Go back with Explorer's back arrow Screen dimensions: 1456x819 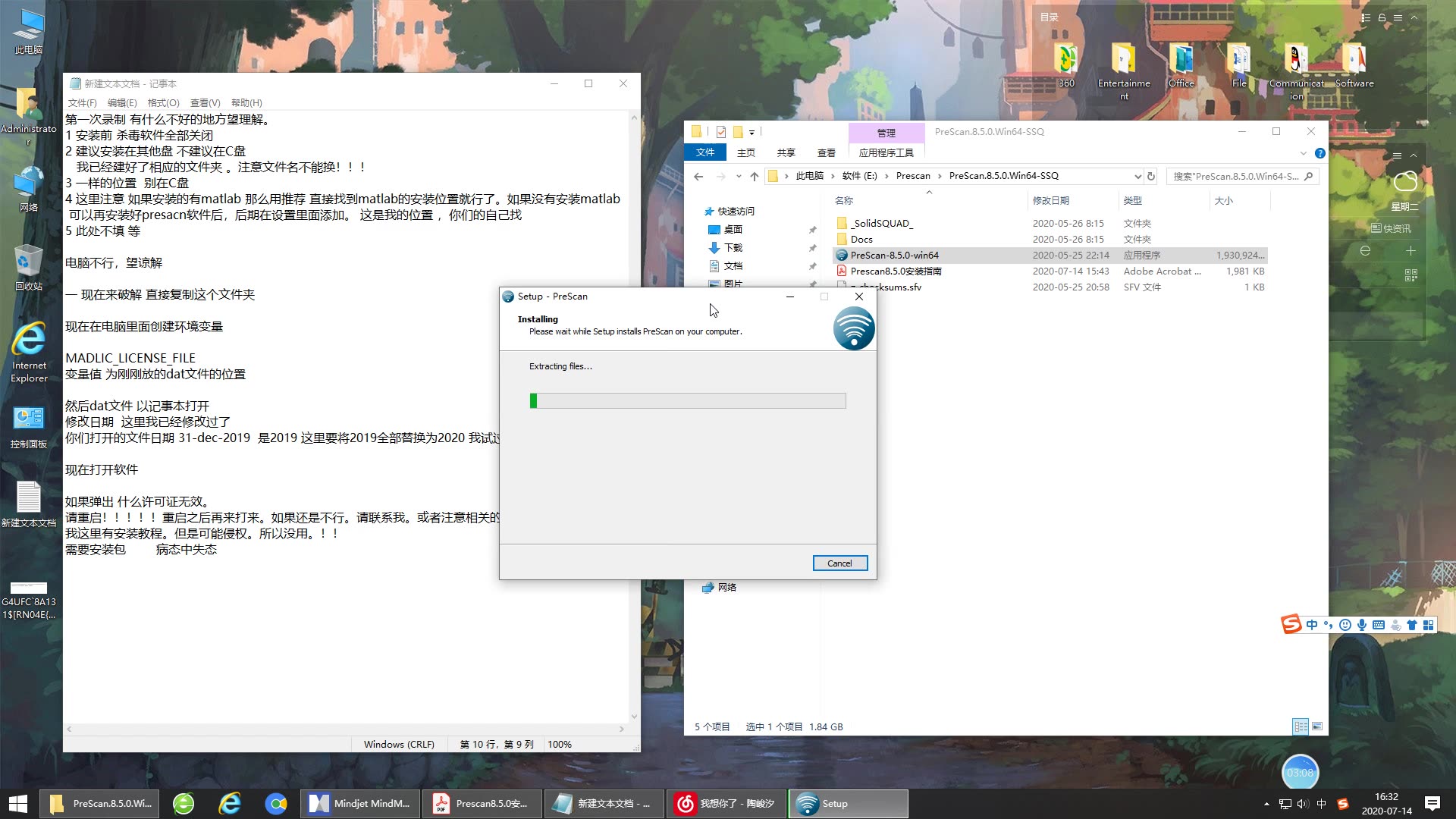coord(698,176)
